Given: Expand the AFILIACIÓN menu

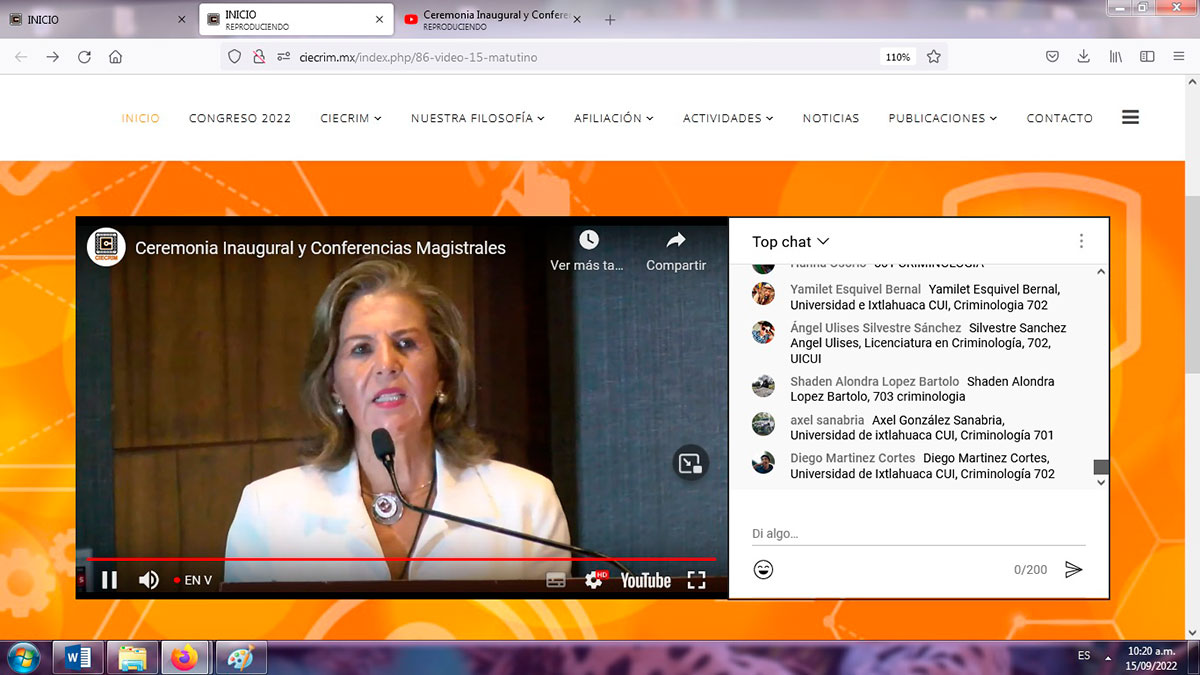Looking at the screenshot, I should [614, 118].
